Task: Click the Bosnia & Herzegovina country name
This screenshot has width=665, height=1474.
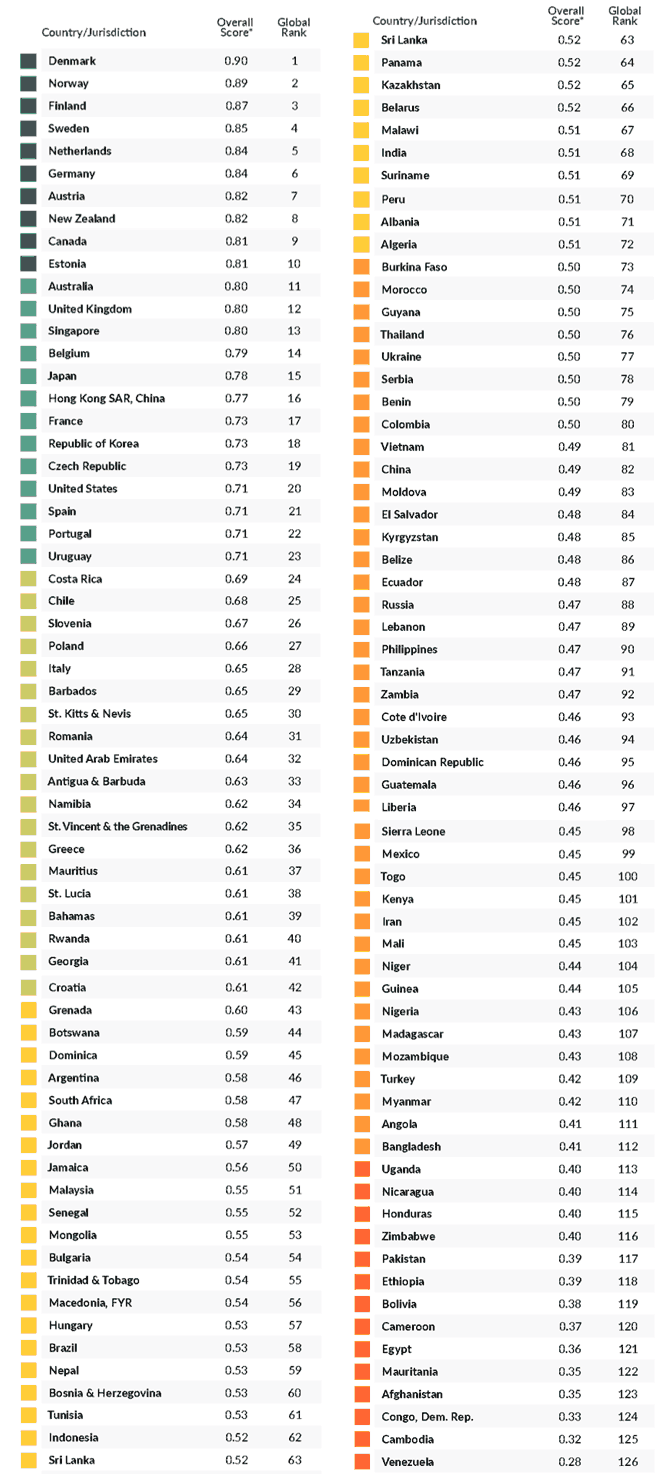Action: [104, 1393]
